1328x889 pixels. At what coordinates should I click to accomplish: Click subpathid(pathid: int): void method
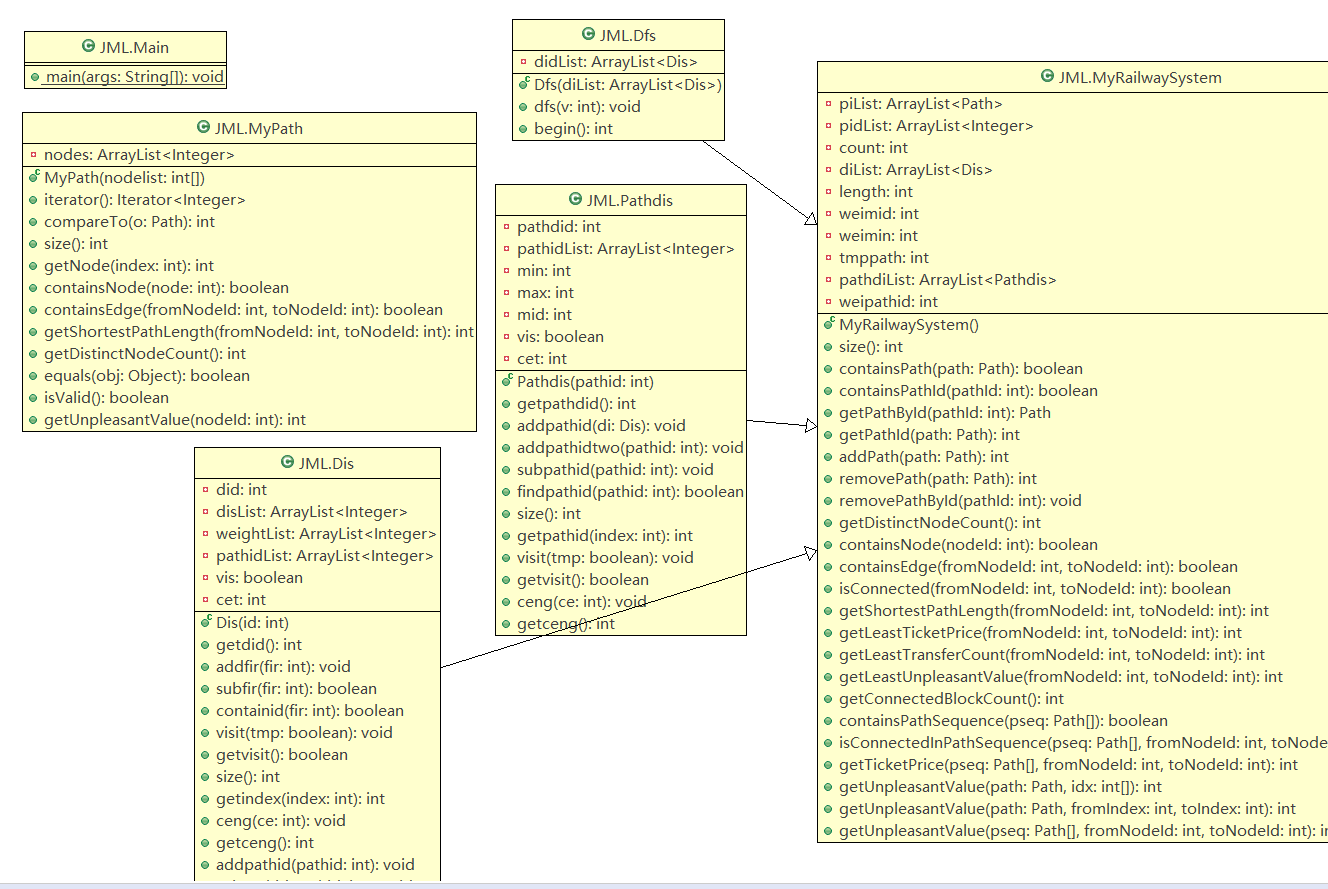tap(615, 469)
